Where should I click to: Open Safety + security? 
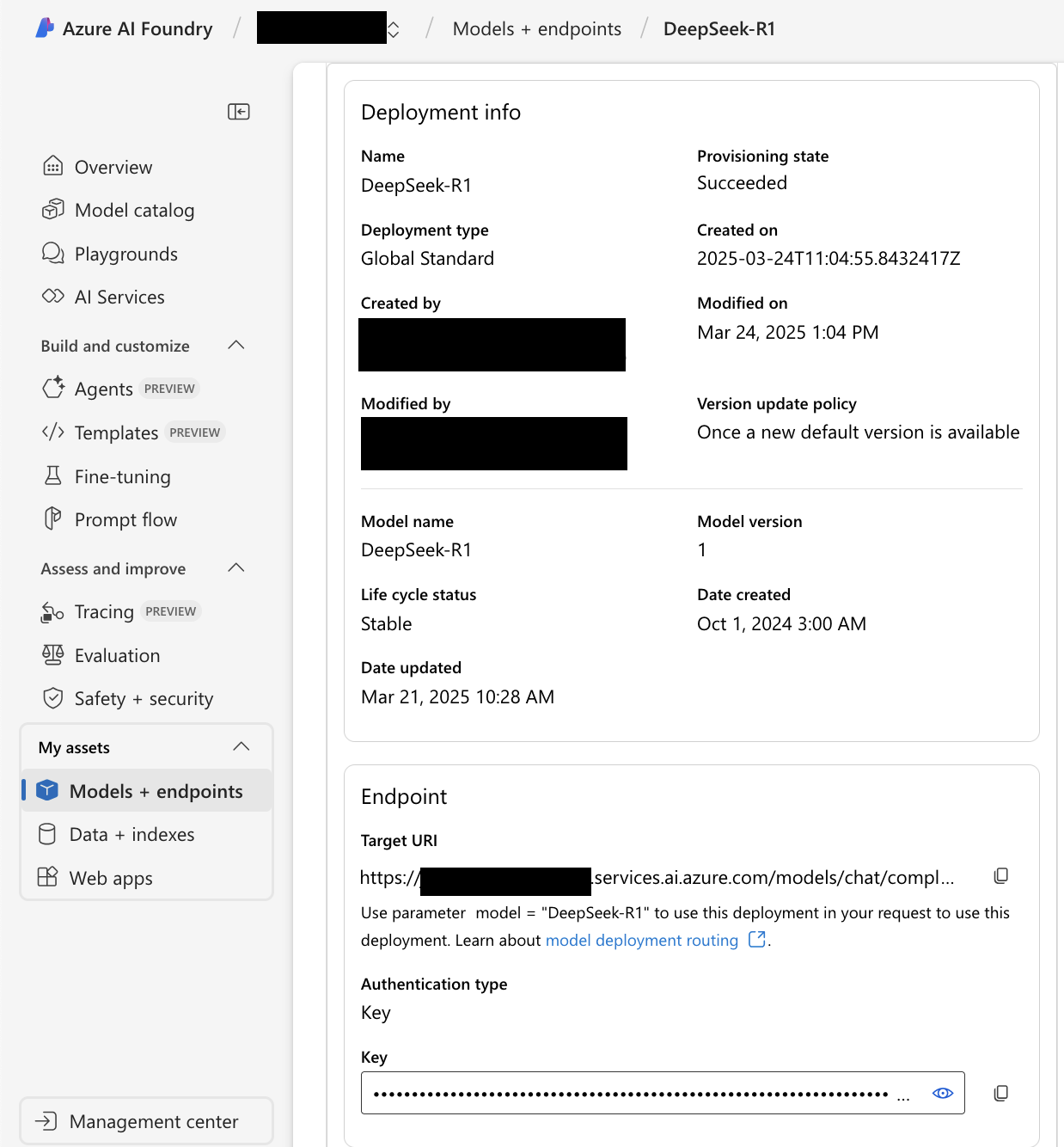click(144, 698)
